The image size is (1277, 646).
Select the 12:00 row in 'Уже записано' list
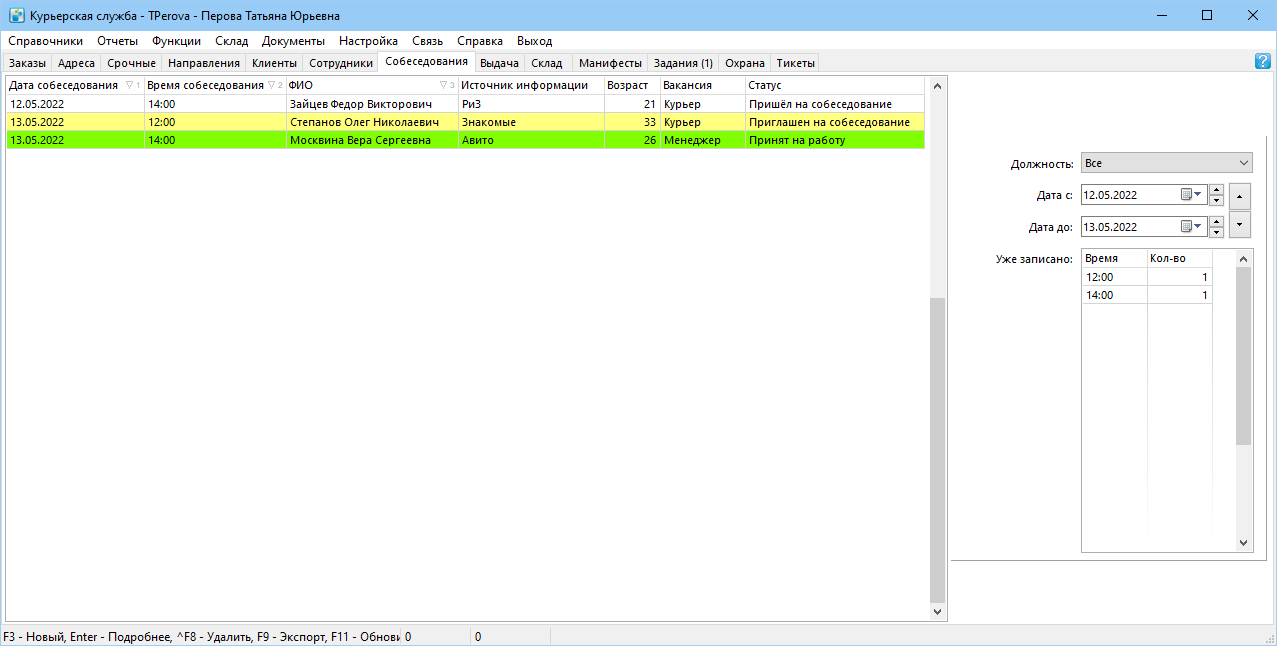click(1147, 277)
